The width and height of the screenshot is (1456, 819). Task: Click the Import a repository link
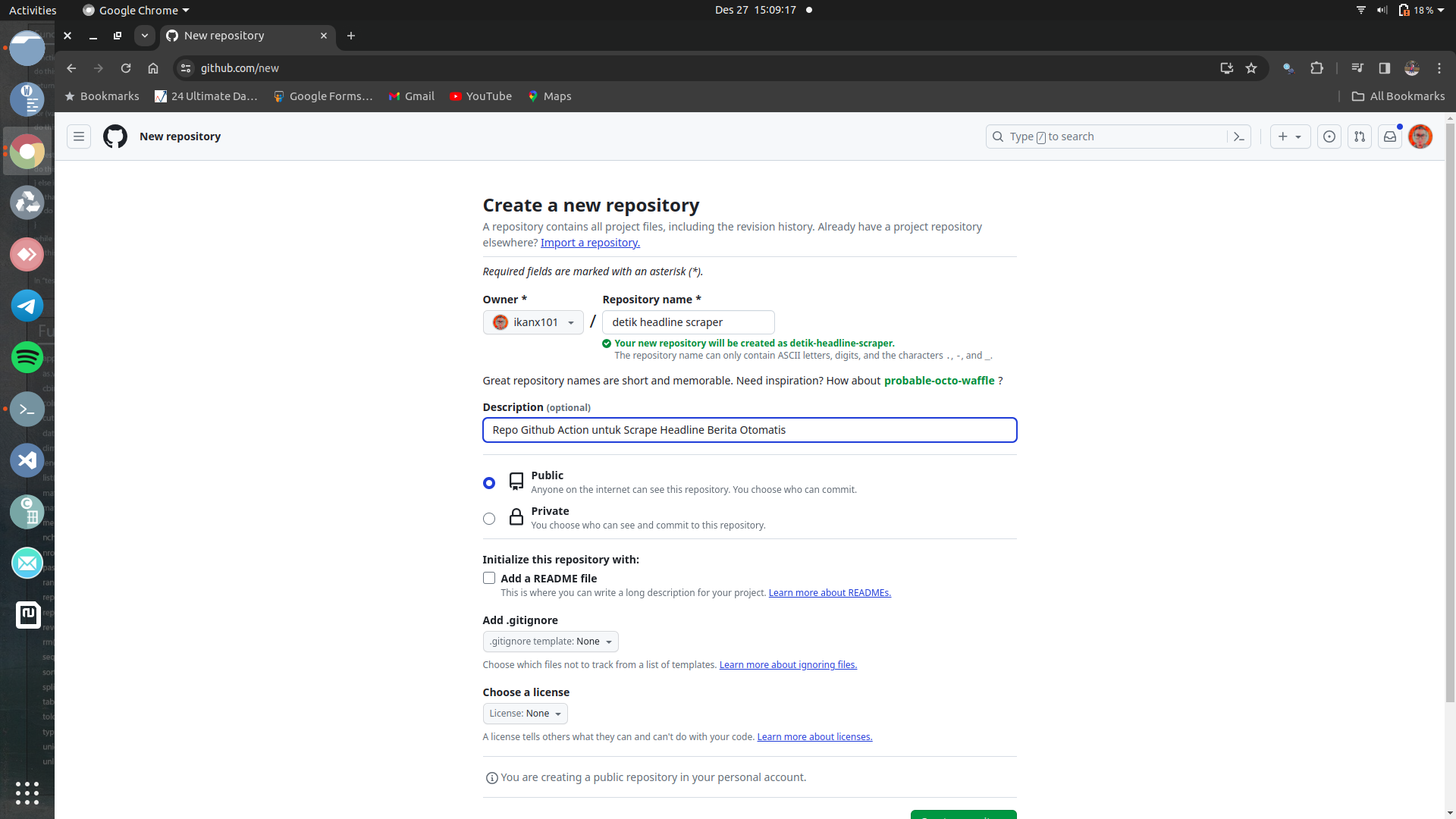click(x=590, y=243)
